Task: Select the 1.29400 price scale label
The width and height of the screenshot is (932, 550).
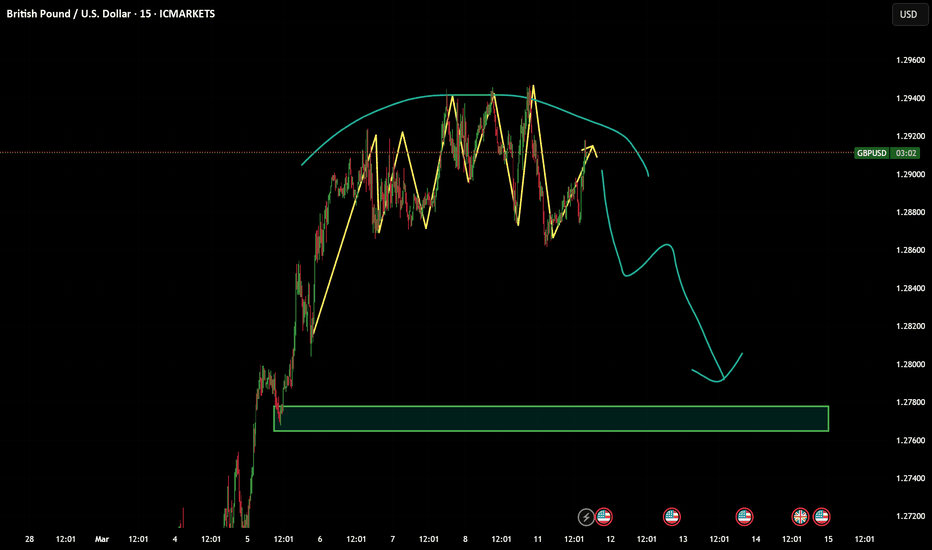Action: (911, 98)
